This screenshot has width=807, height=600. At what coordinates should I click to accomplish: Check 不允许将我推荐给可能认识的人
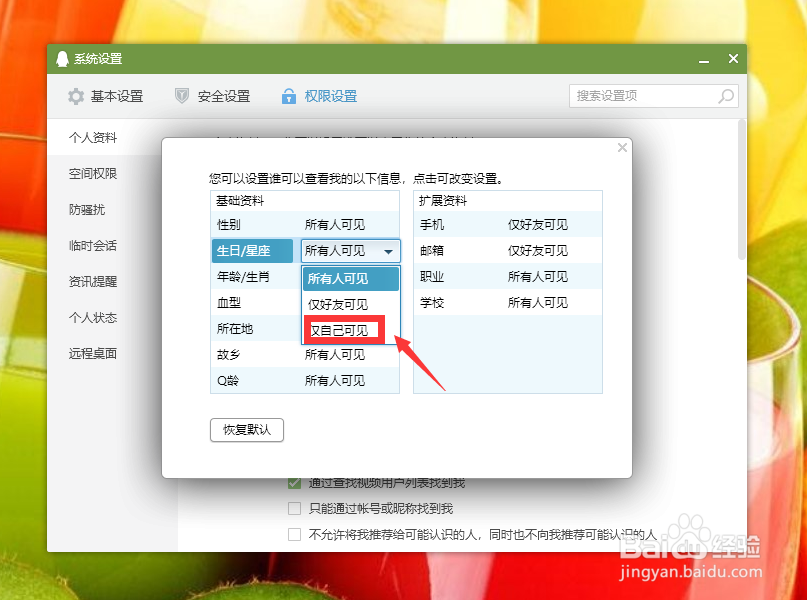pos(294,533)
